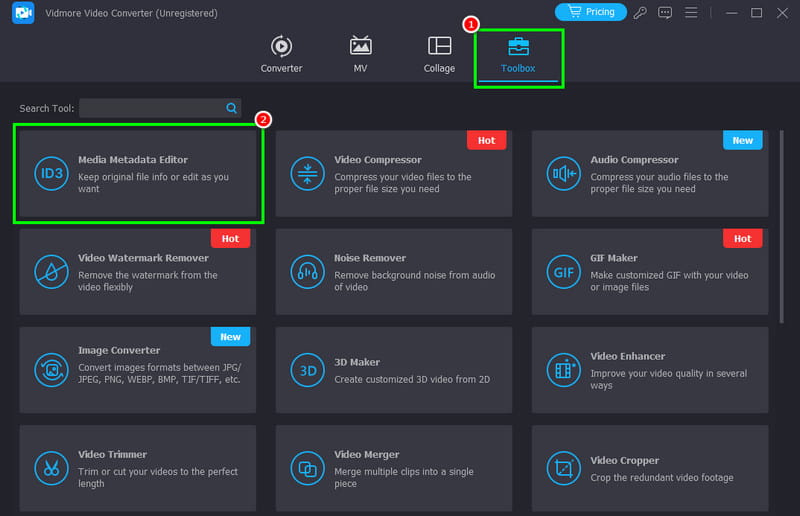
Task: Click 'Trim or cut your videos' description
Action: coord(158,477)
